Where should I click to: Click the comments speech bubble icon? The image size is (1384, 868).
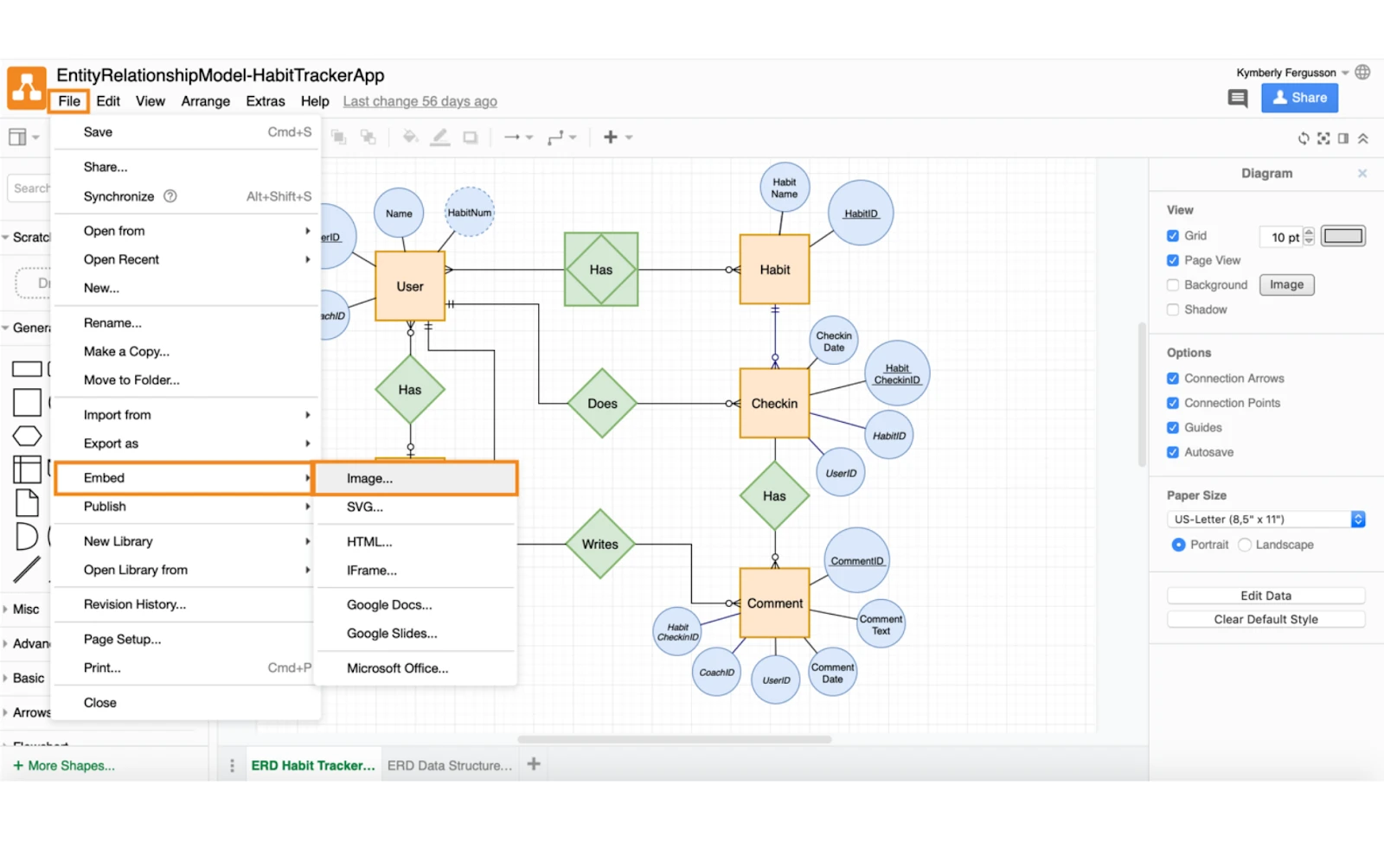[x=1237, y=99]
